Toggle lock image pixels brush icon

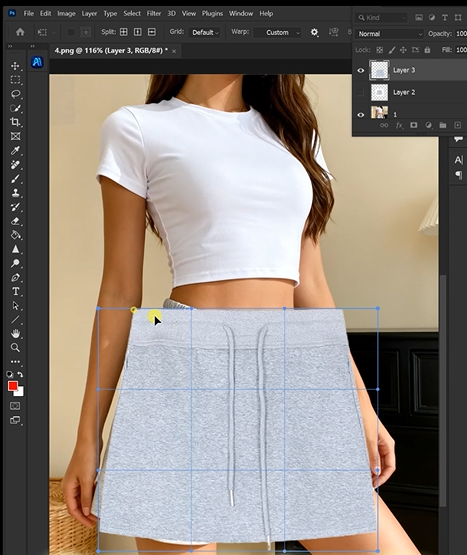(x=392, y=50)
